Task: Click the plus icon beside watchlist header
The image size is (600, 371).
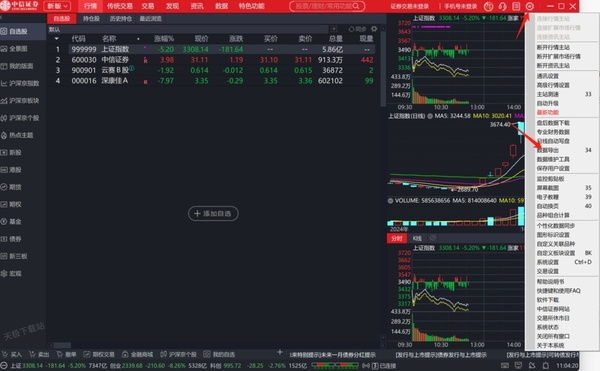Action: pyautogui.click(x=334, y=29)
